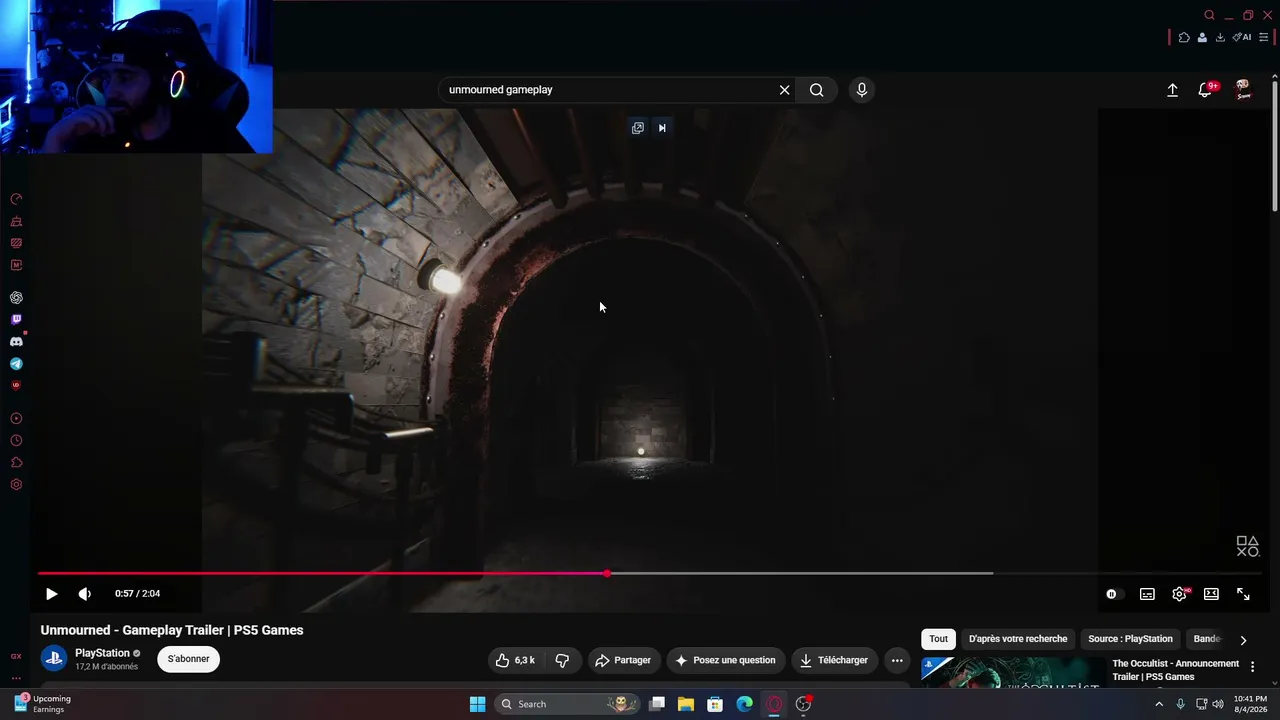Open browser settings gear in sidebar
The width and height of the screenshot is (1280, 720).
16,485
